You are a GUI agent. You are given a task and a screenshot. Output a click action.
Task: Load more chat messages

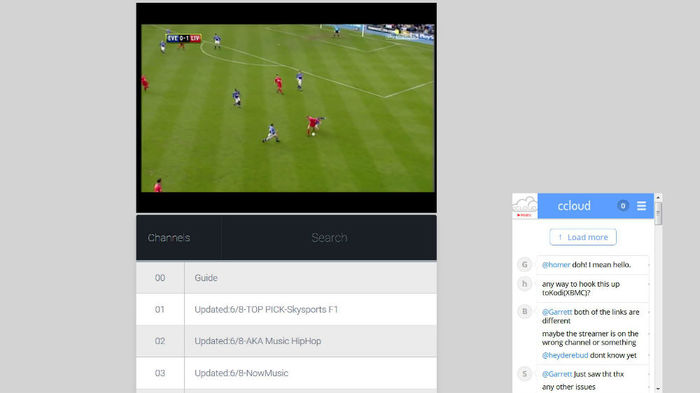[x=583, y=237]
